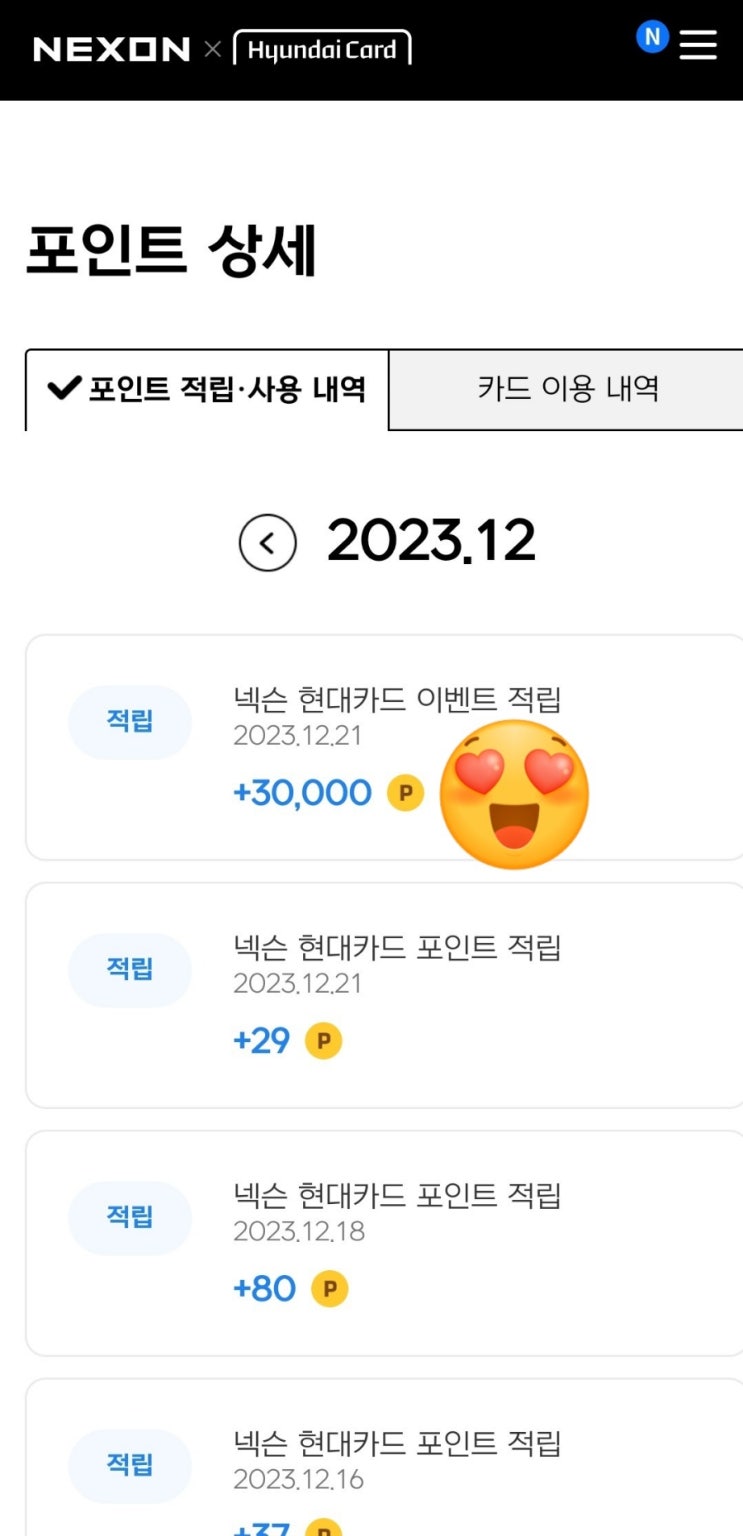The image size is (743, 1536).
Task: Click the Hyundai Card logo
Action: coord(322,49)
